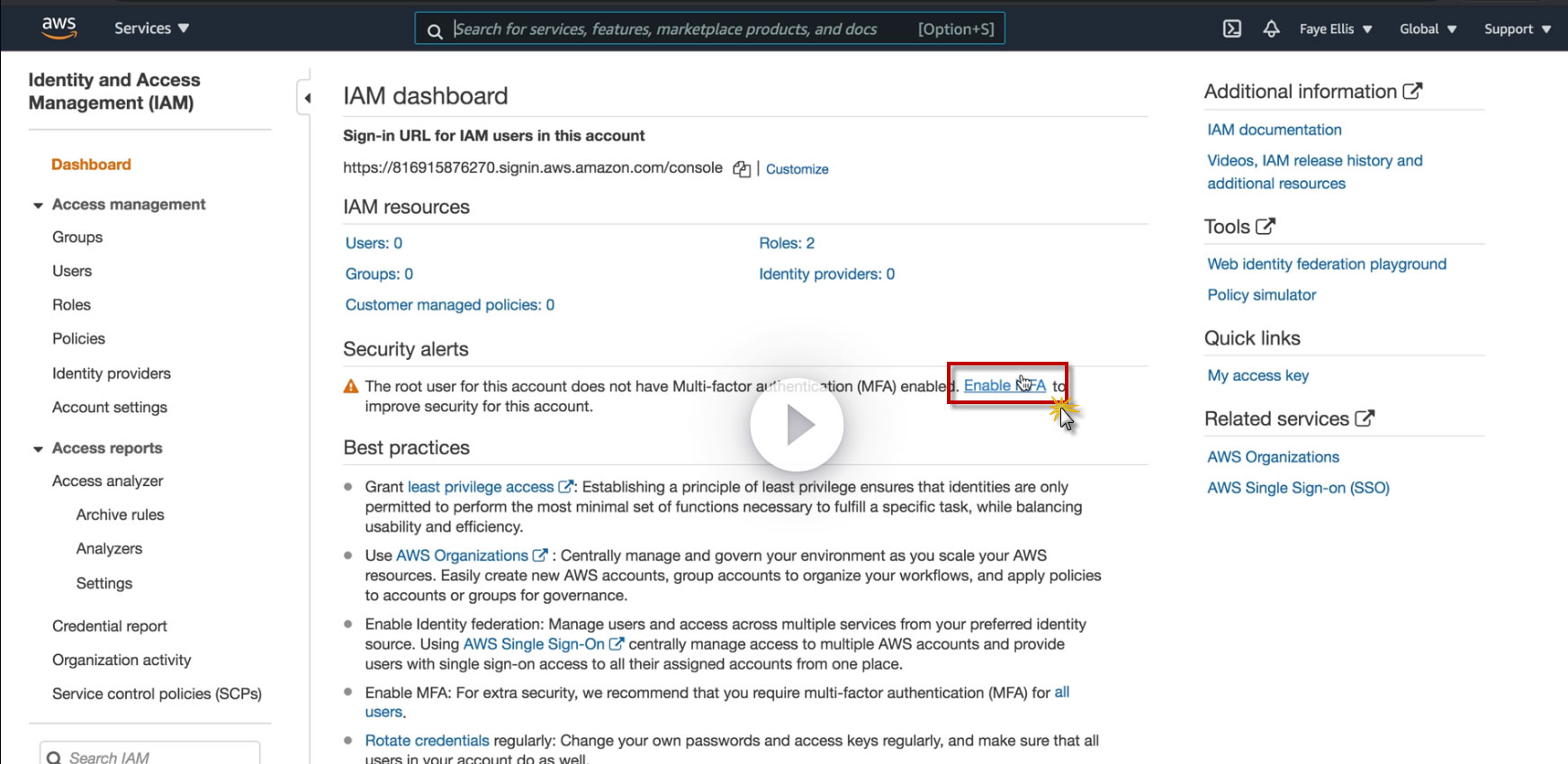
Task: Open Settings under Access analyzer
Action: (x=104, y=583)
